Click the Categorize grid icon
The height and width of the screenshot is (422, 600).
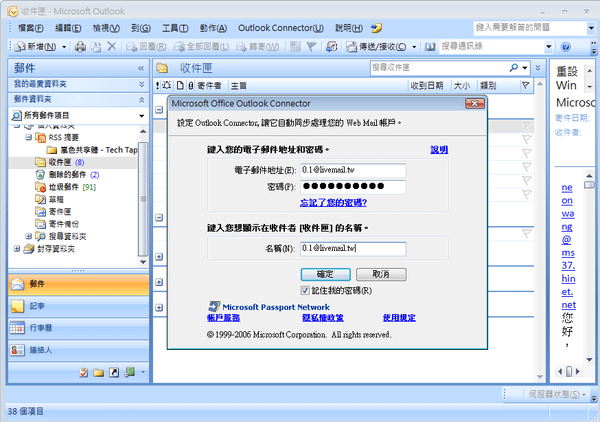295,47
